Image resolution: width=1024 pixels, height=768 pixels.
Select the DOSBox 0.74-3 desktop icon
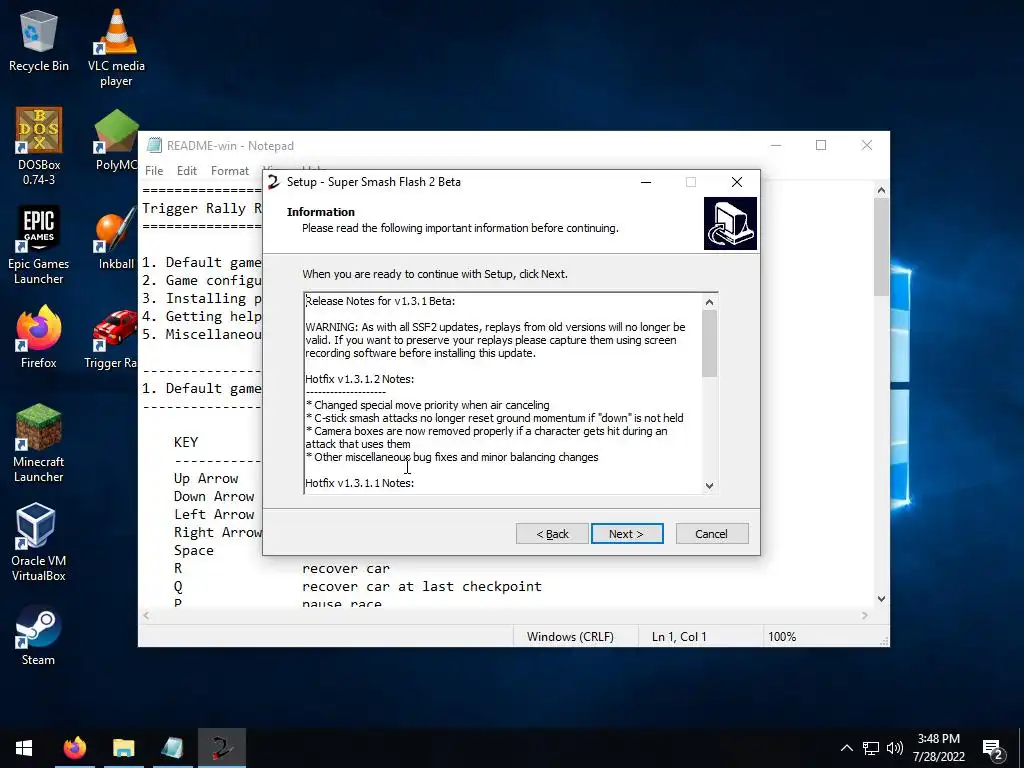pyautogui.click(x=39, y=146)
